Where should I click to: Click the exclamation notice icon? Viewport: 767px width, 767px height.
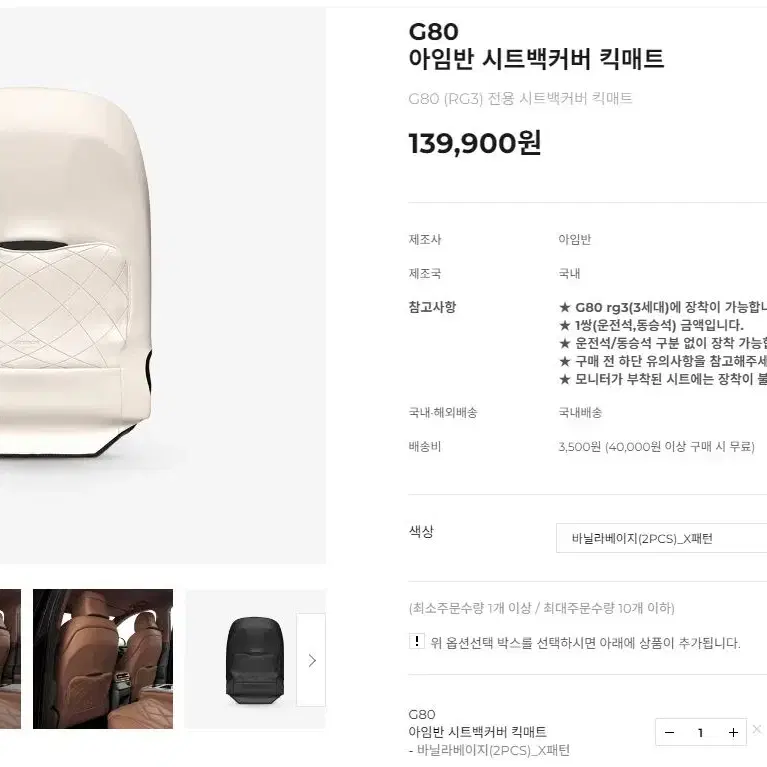[x=416, y=641]
